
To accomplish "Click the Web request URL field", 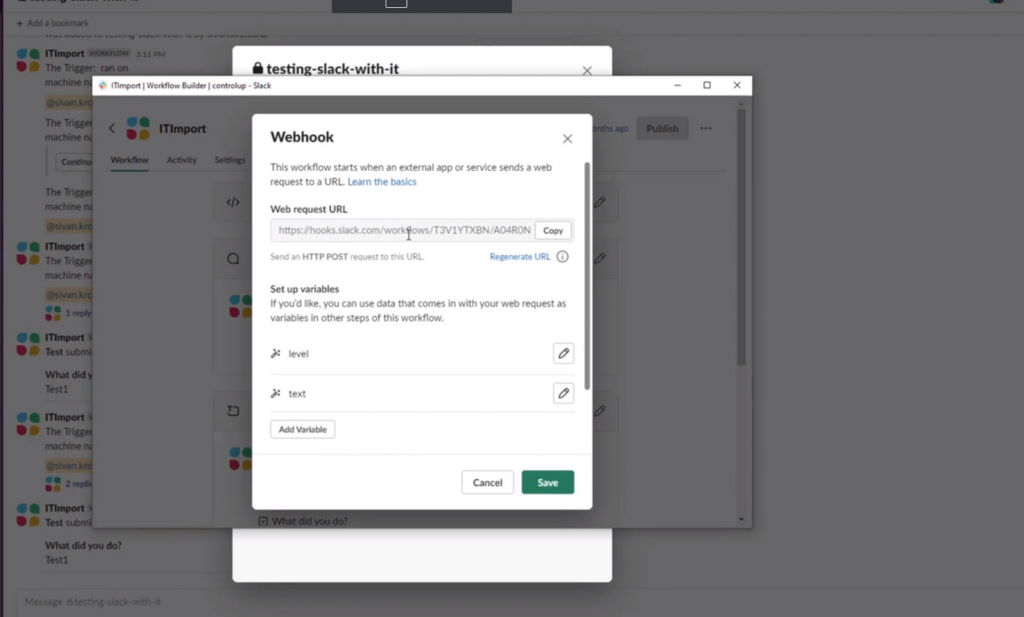I will point(403,230).
